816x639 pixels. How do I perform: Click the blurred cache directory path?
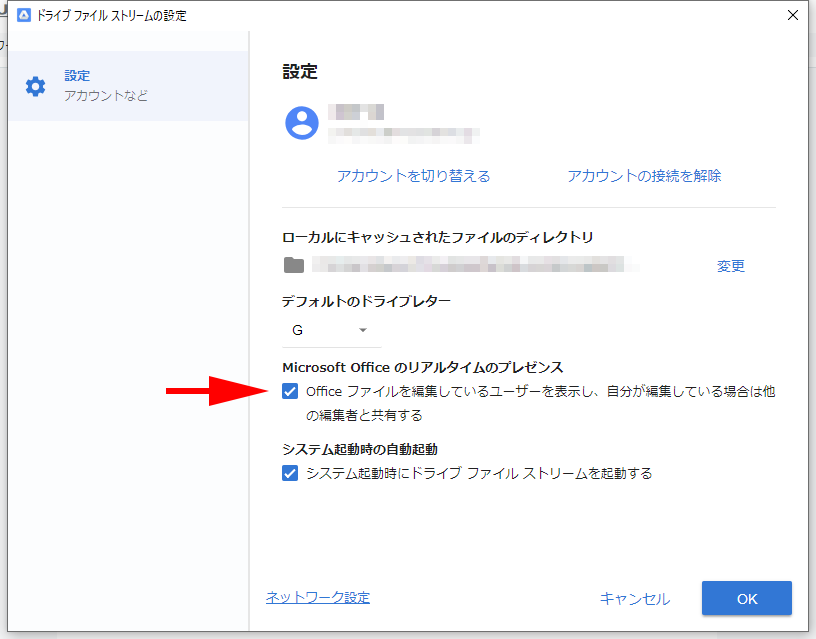[475, 265]
